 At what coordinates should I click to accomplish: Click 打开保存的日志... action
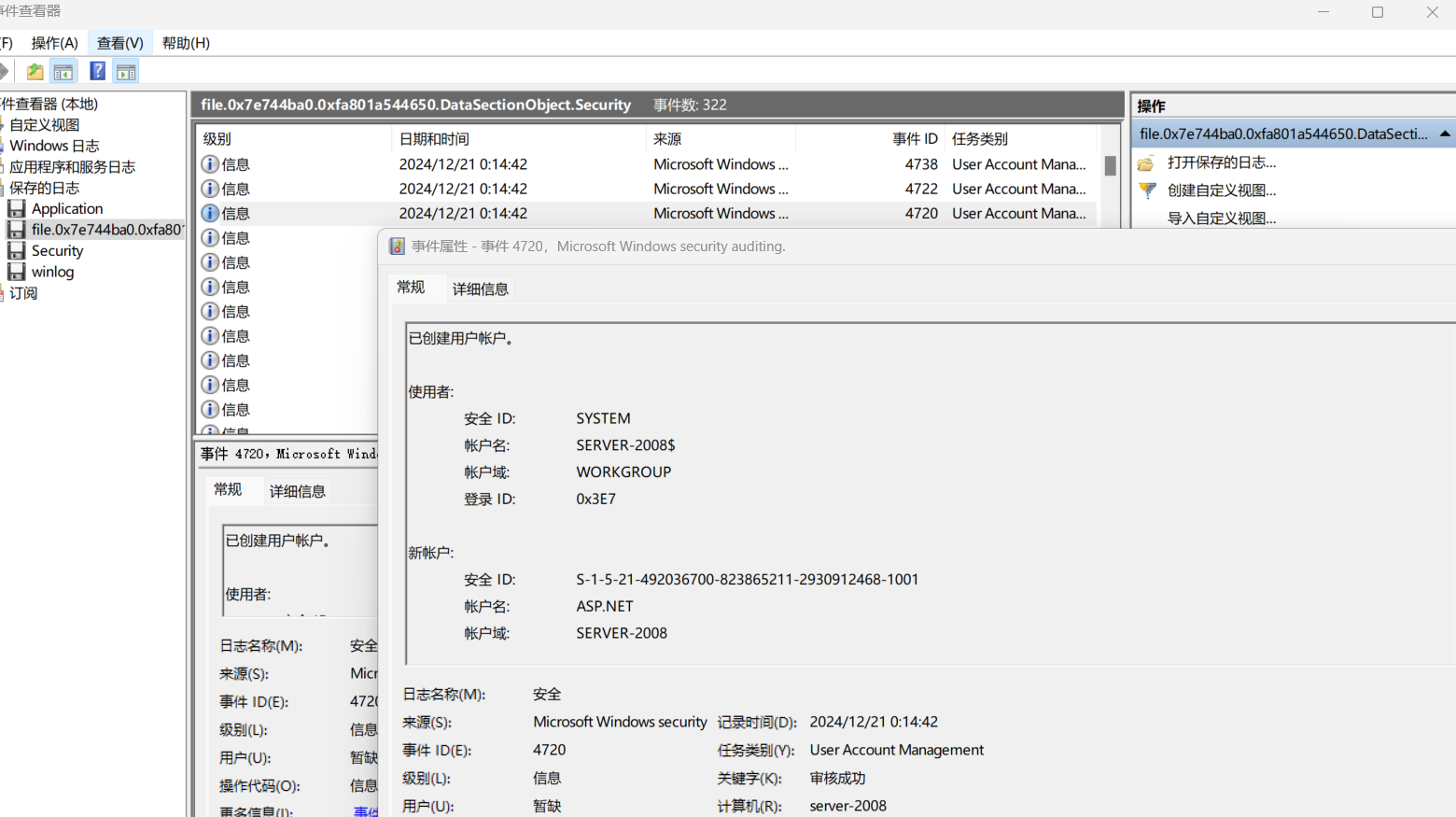(1222, 162)
